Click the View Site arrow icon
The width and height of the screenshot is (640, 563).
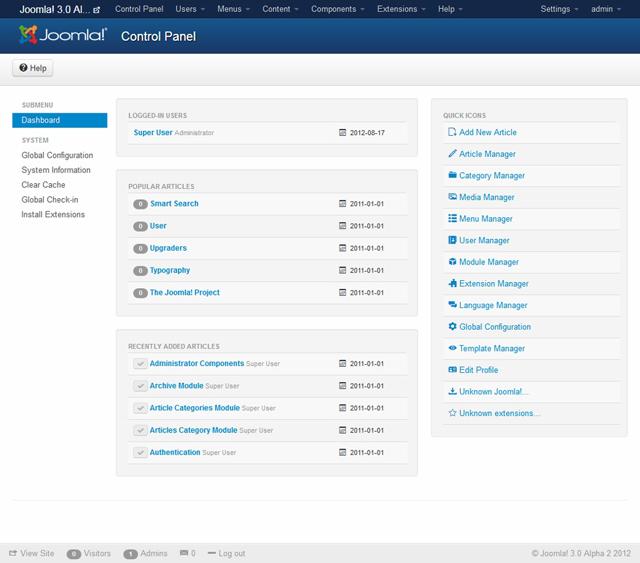pos(13,553)
